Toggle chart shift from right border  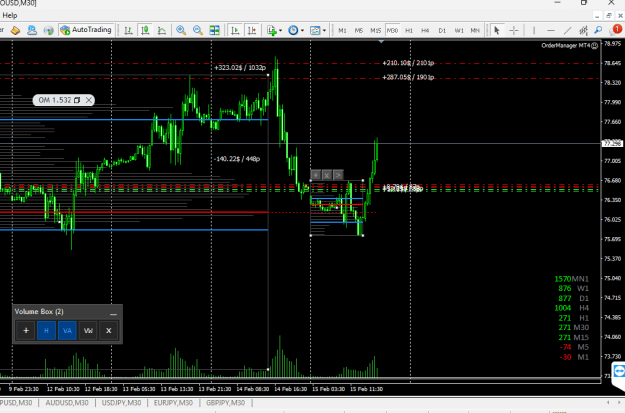point(252,30)
